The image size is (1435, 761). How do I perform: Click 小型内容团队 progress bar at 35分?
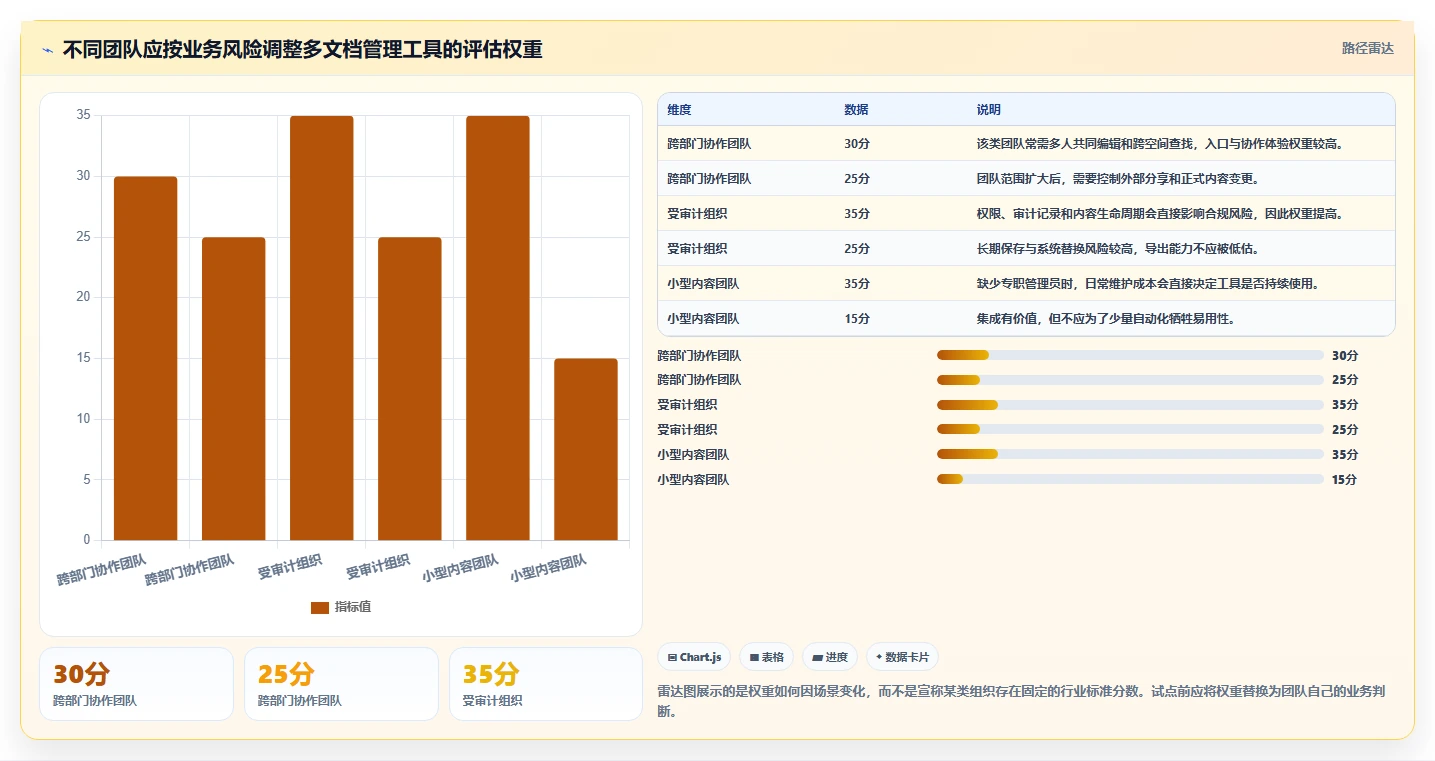pos(1130,455)
